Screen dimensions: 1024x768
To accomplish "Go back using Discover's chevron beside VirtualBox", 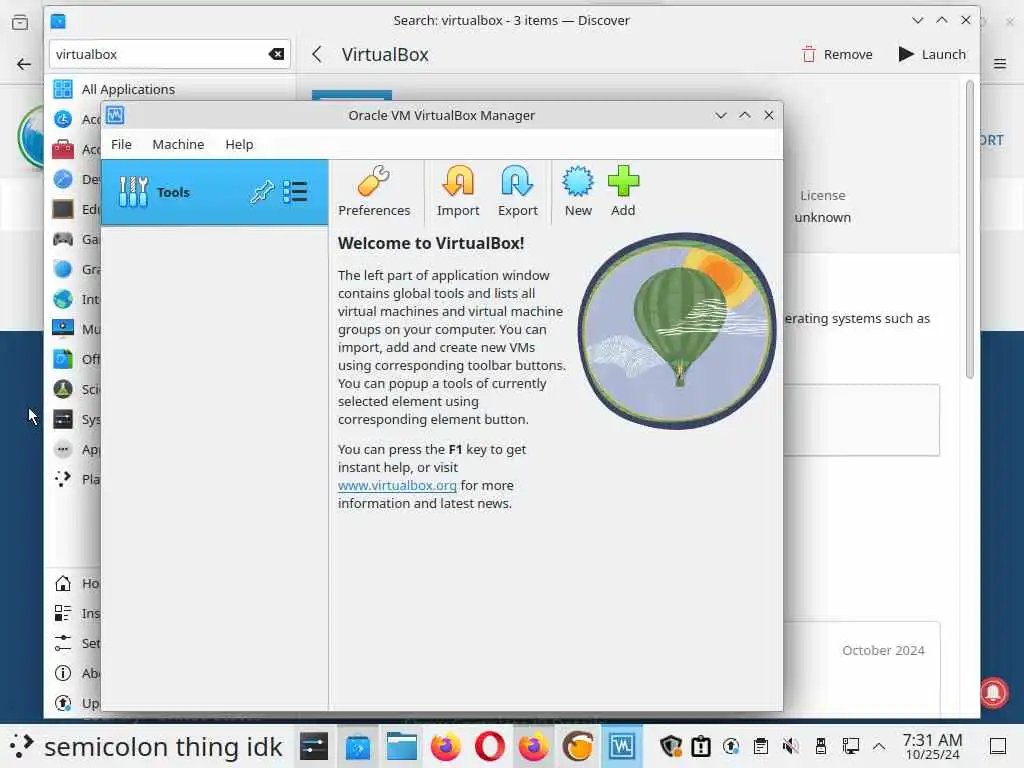I will tap(317, 54).
